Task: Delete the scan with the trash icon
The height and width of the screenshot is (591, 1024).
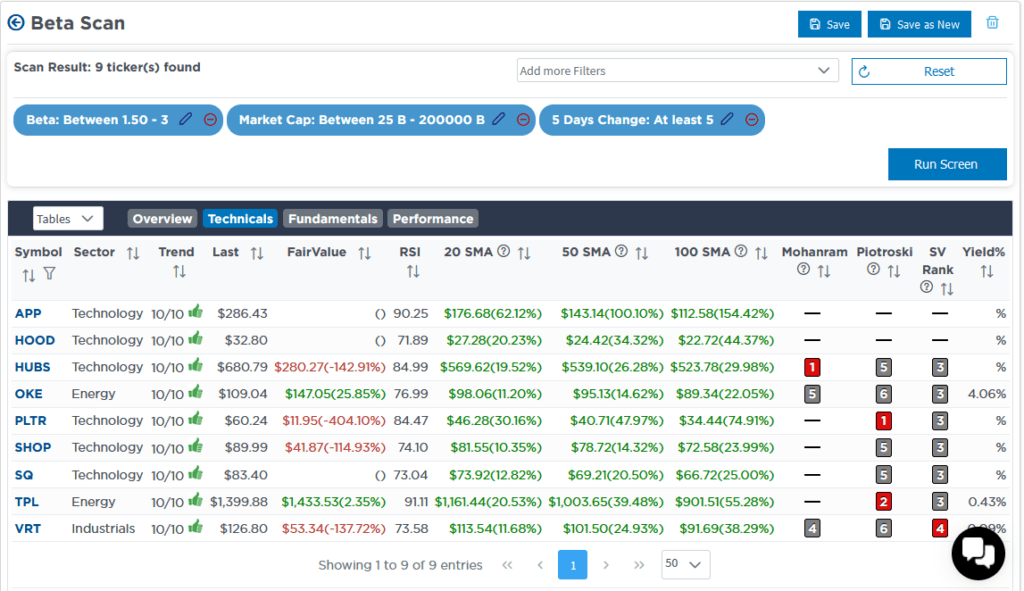Action: click(x=992, y=23)
